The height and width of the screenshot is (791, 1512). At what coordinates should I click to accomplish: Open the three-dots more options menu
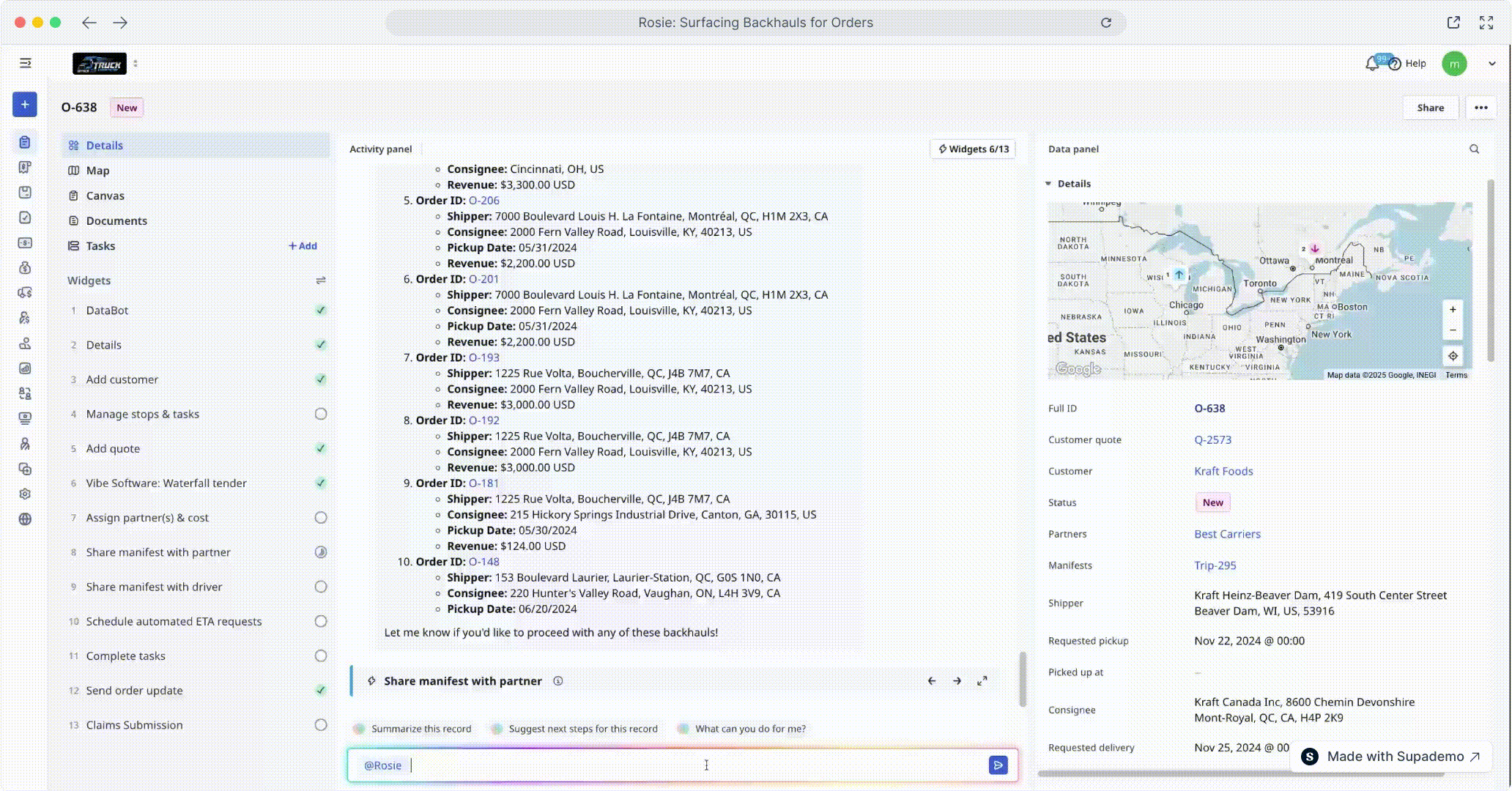coord(1480,108)
